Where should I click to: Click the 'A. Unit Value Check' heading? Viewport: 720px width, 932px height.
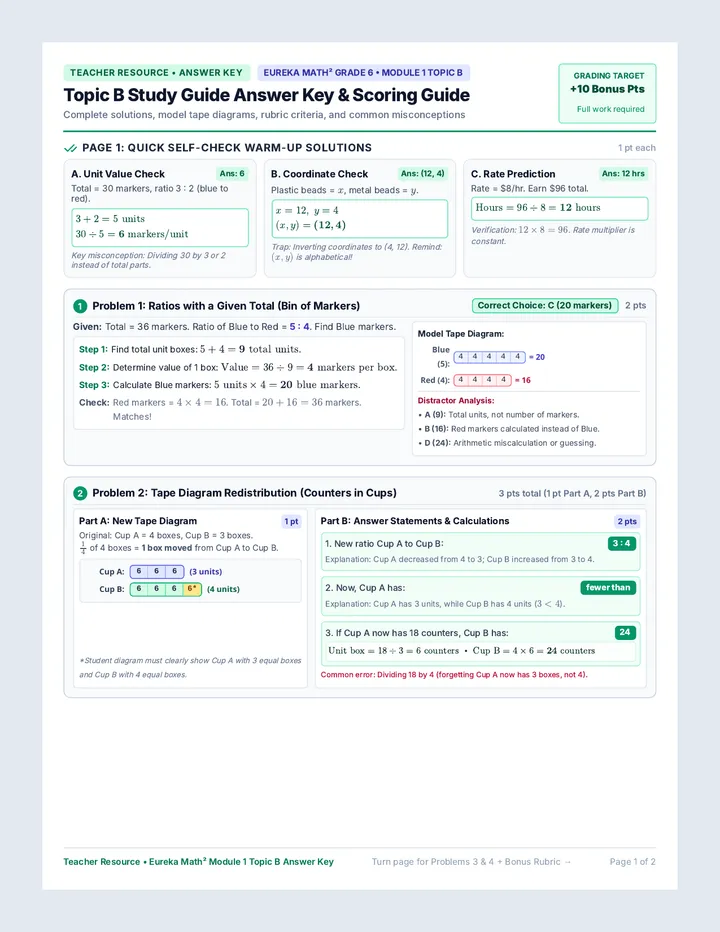click(118, 174)
